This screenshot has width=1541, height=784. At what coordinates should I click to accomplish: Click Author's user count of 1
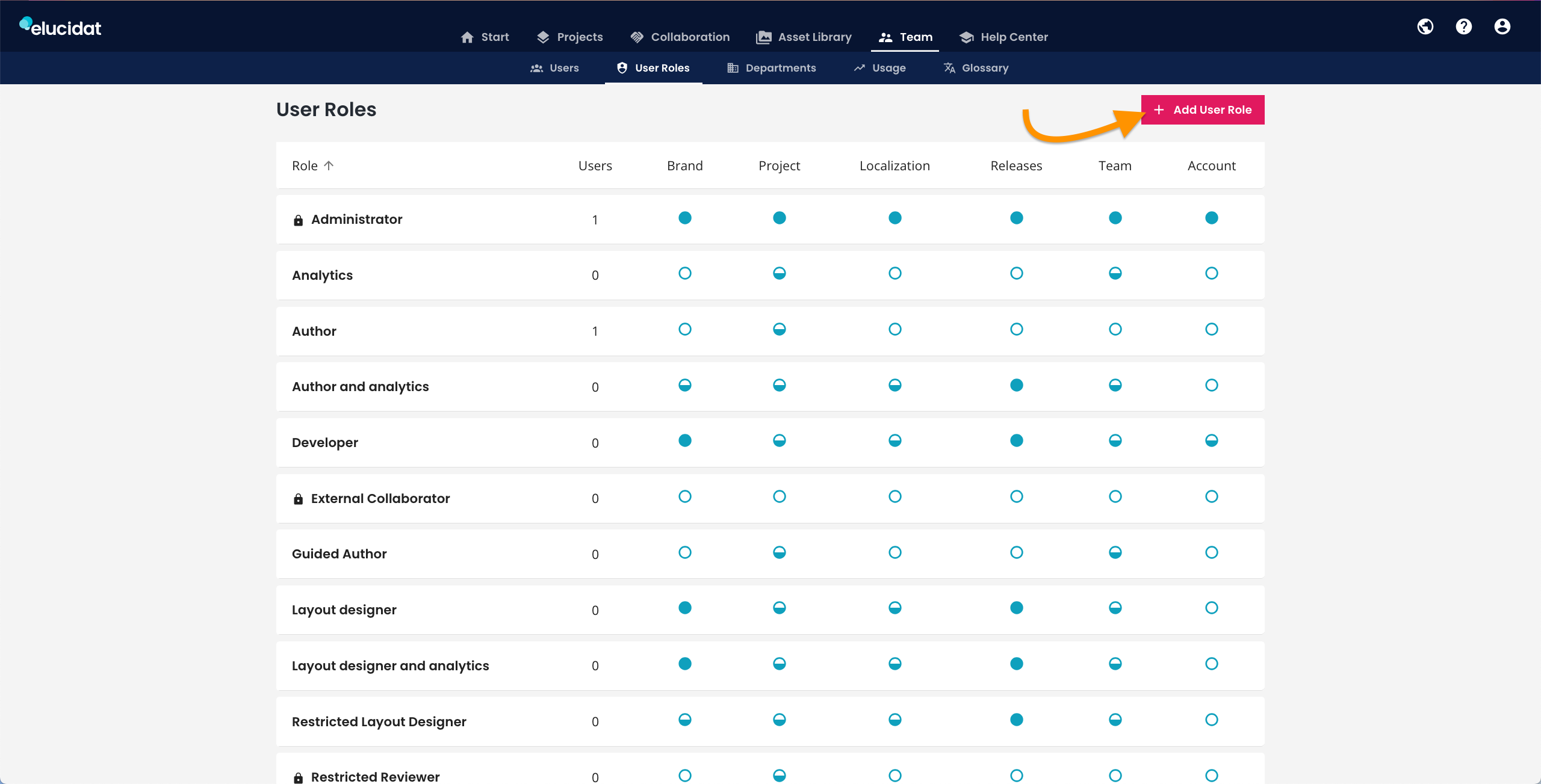[x=595, y=331]
